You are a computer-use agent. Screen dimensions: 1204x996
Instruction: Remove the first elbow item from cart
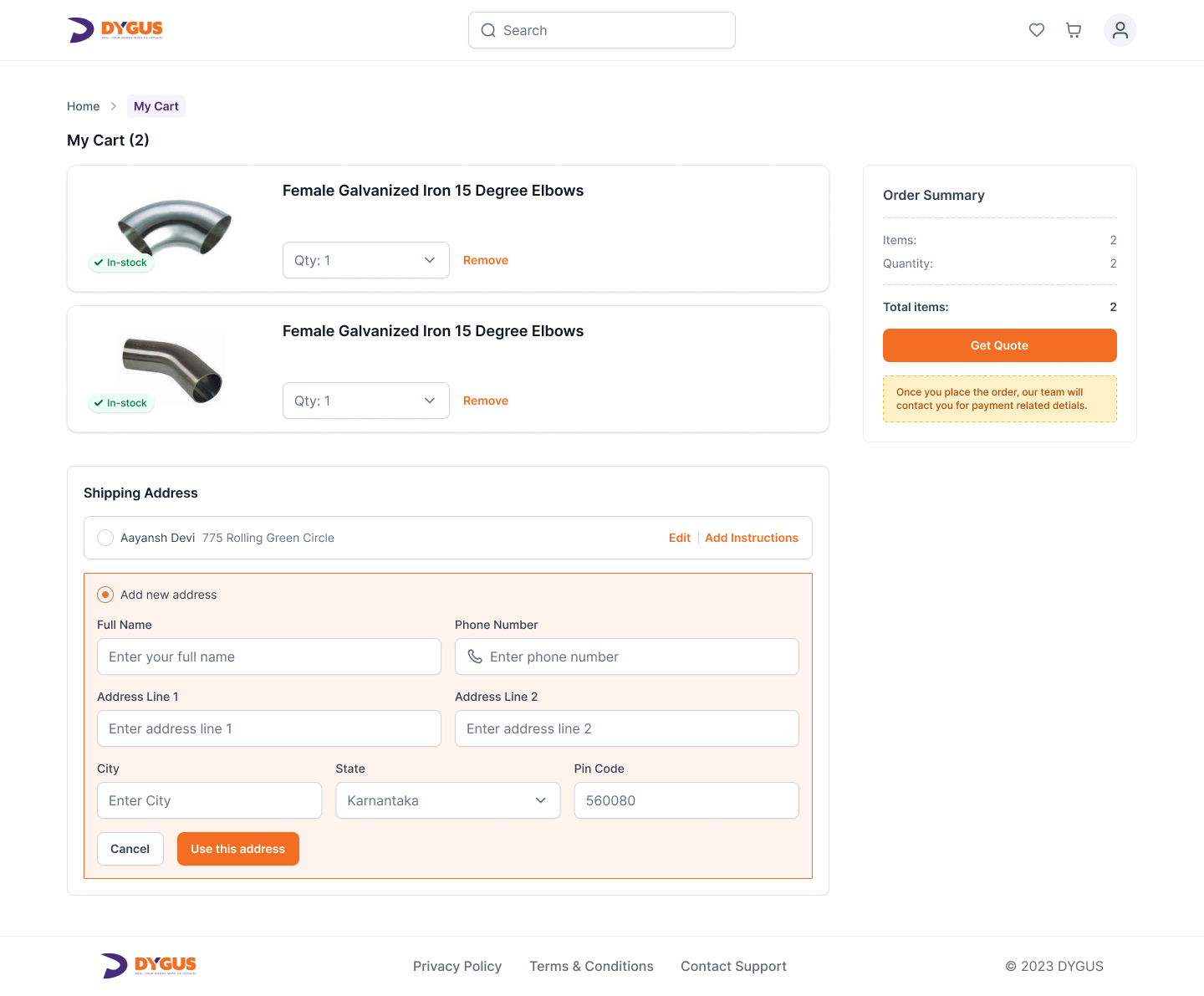pos(485,260)
